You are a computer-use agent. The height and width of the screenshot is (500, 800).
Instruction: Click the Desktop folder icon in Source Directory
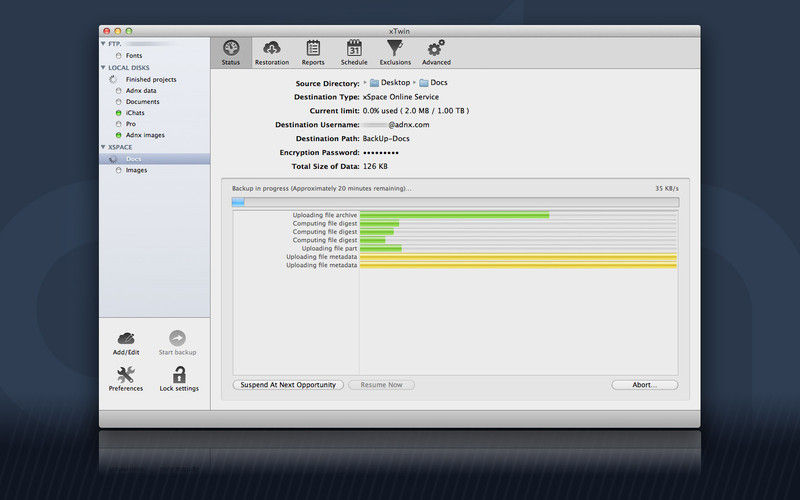(x=374, y=83)
